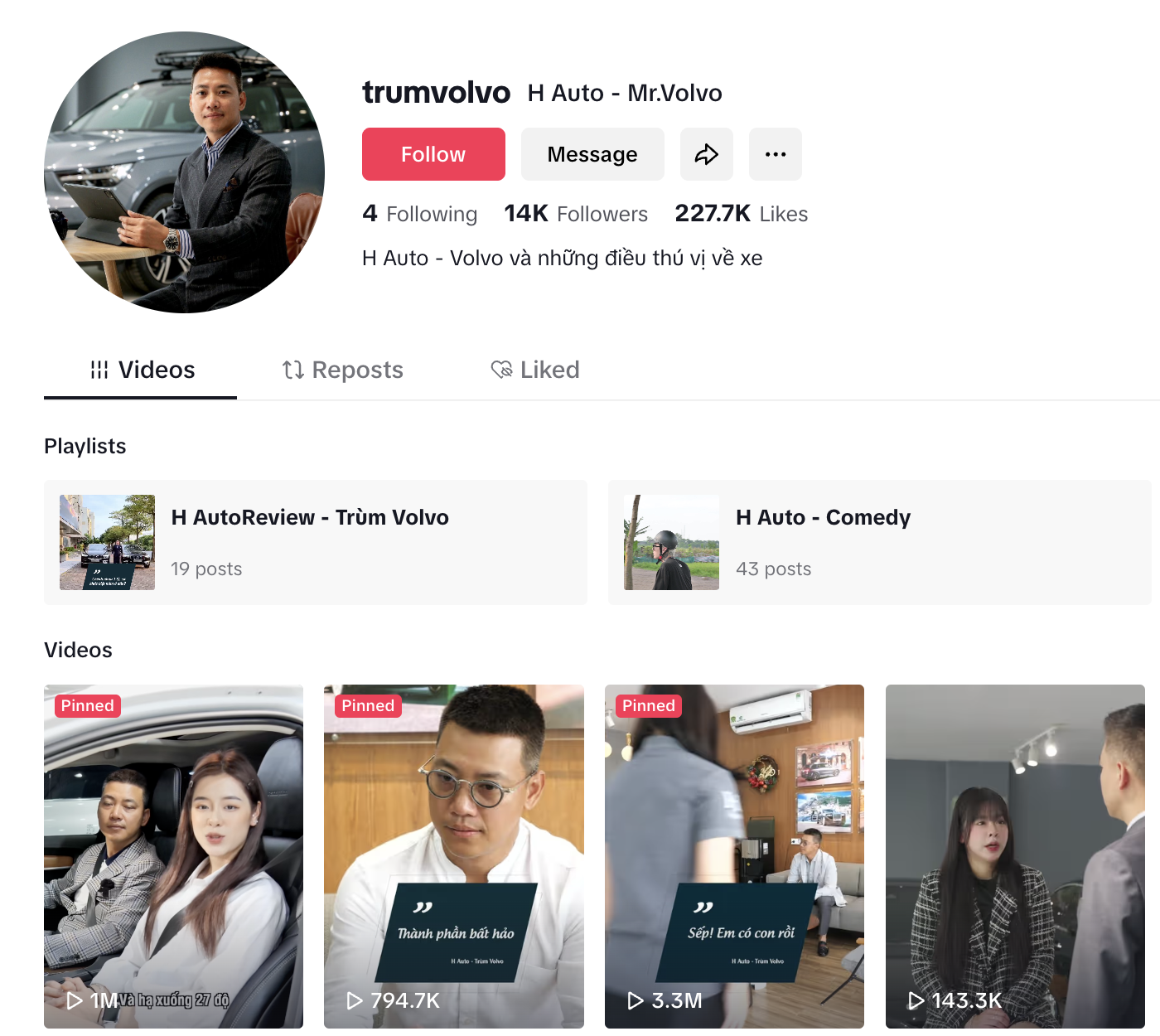
Task: Open the three-dots more options button
Action: 776,154
